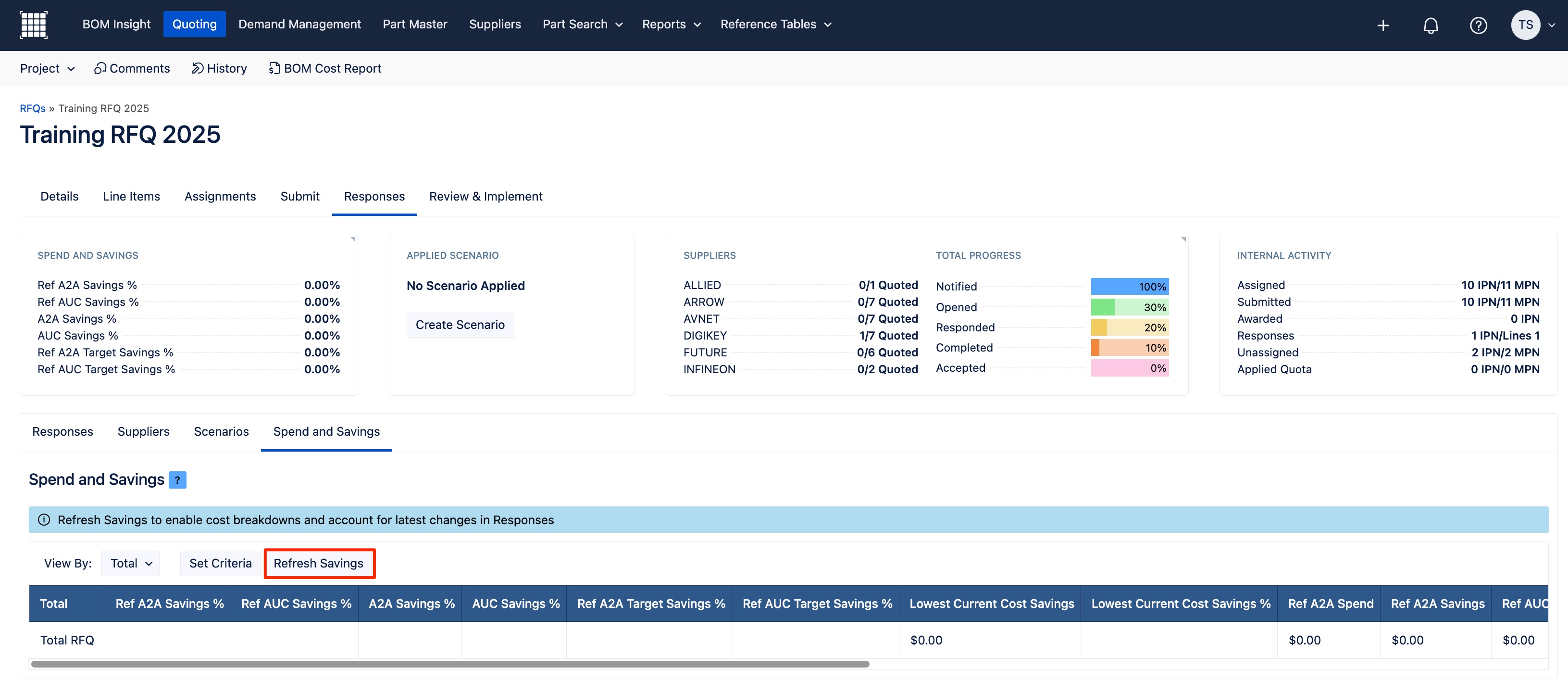Viewport: 1568px width, 681px height.
Task: Click the plus add icon in header
Action: (1383, 25)
